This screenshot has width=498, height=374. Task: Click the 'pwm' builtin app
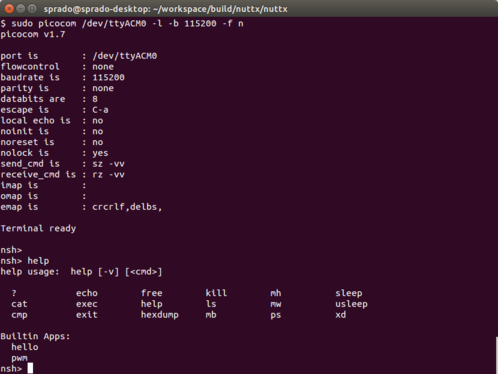tap(19, 358)
